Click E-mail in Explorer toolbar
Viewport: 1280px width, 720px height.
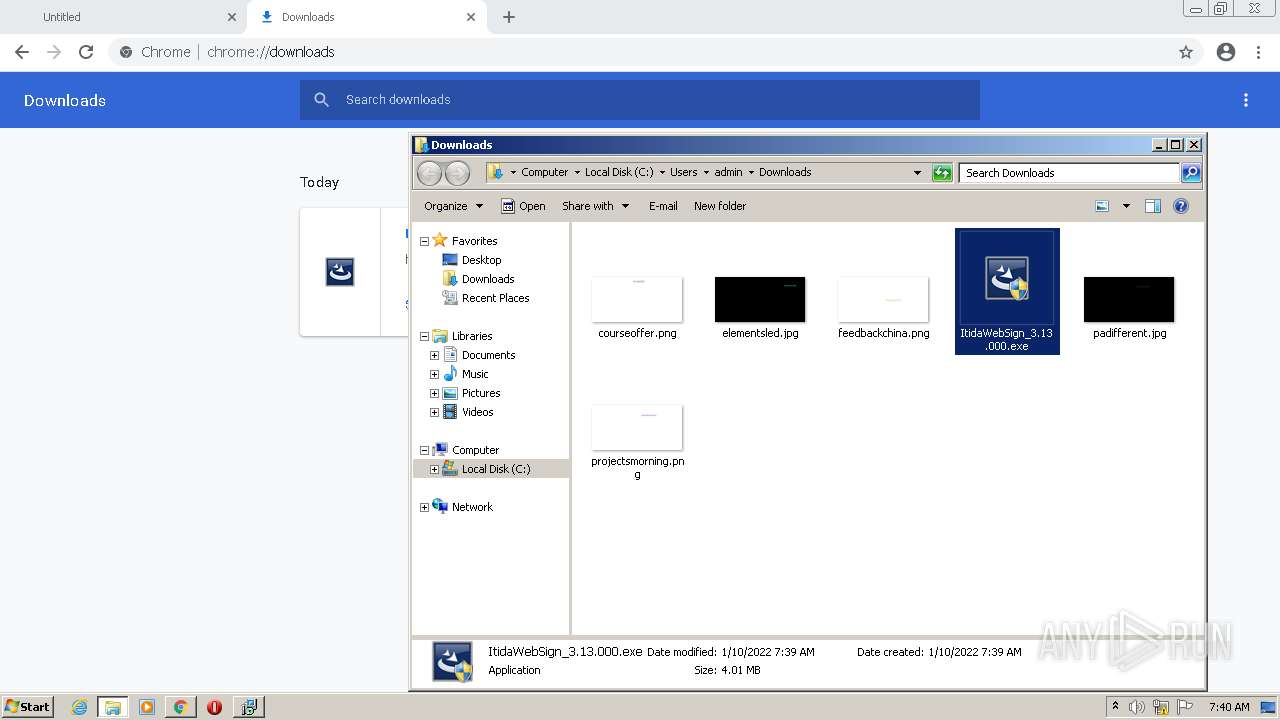pos(663,206)
